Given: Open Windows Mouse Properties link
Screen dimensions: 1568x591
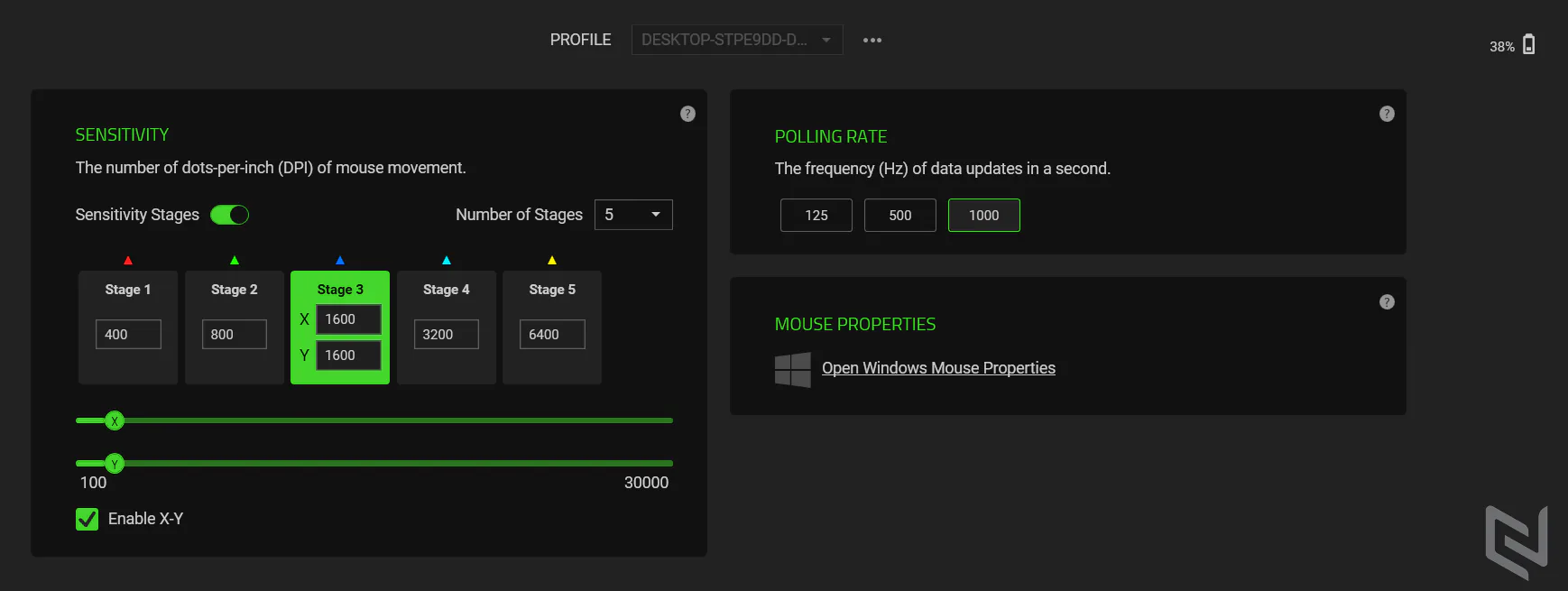Looking at the screenshot, I should (938, 368).
